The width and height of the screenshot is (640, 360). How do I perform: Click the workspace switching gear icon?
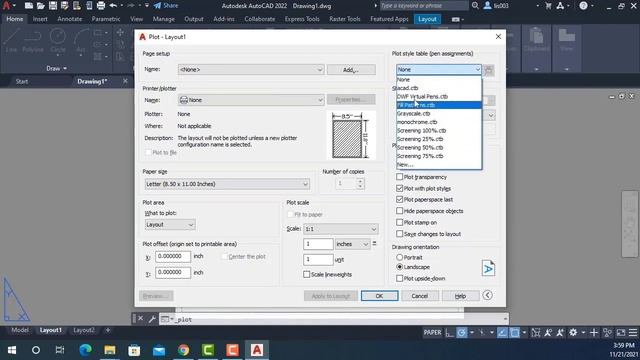coord(573,333)
